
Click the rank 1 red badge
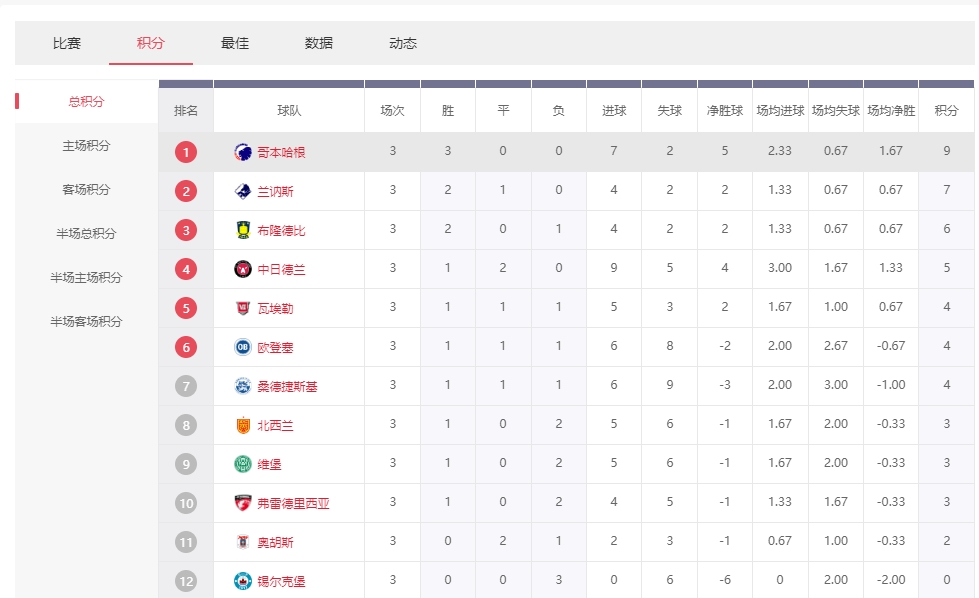(186, 152)
